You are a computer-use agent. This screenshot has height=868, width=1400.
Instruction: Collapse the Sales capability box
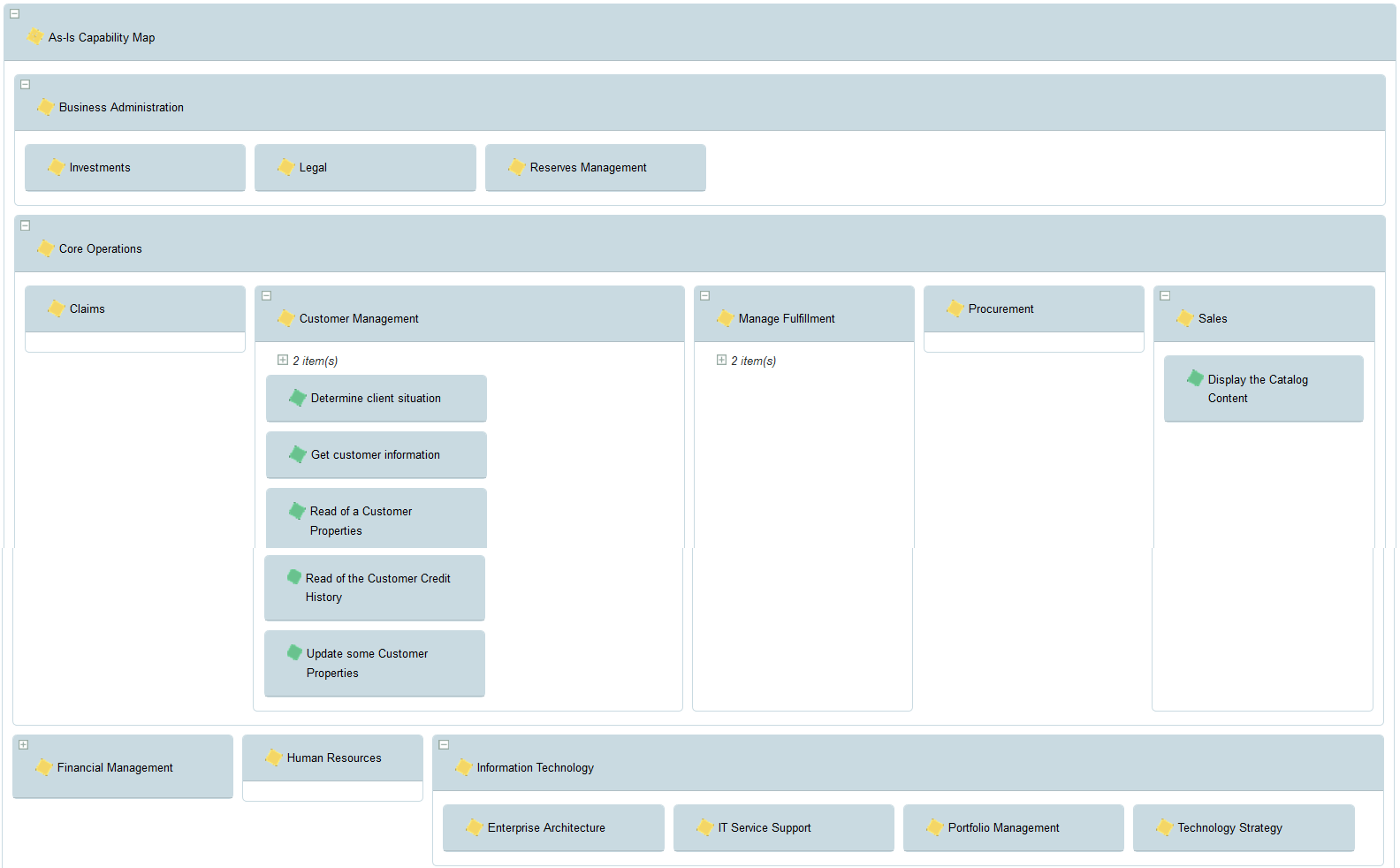point(1165,296)
